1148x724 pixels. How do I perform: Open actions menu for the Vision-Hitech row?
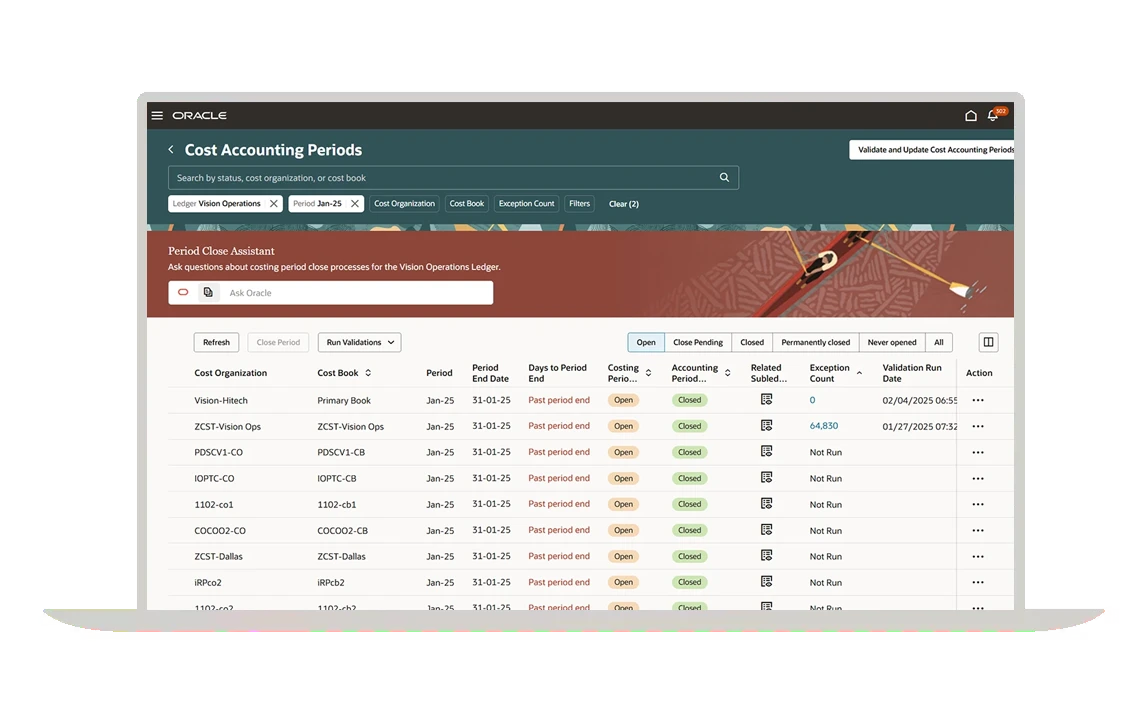978,400
